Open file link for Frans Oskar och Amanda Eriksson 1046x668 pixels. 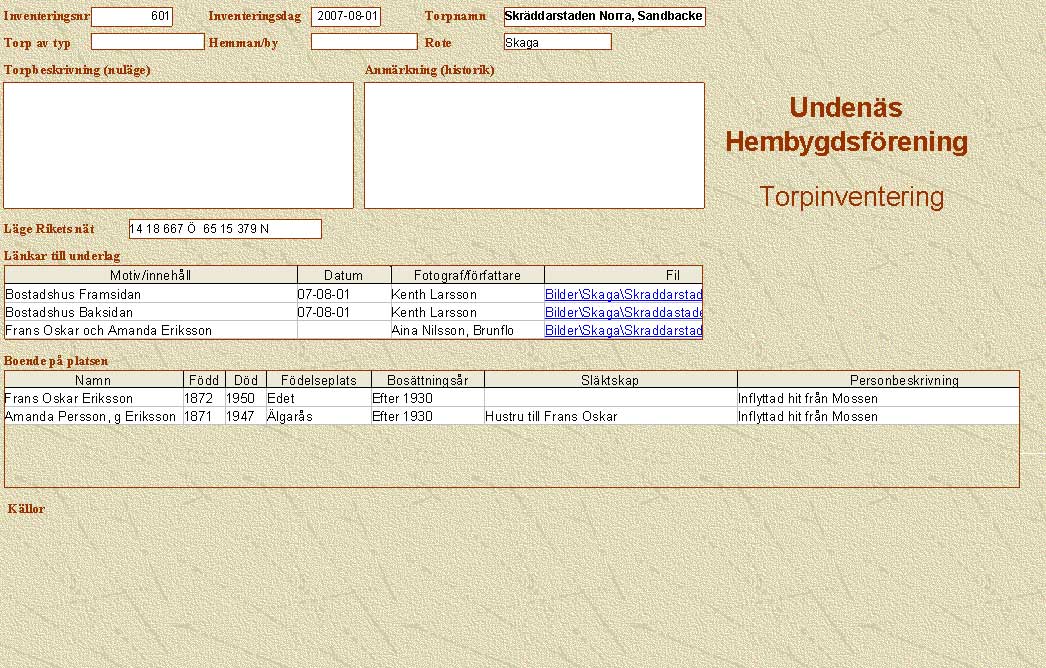(x=623, y=330)
